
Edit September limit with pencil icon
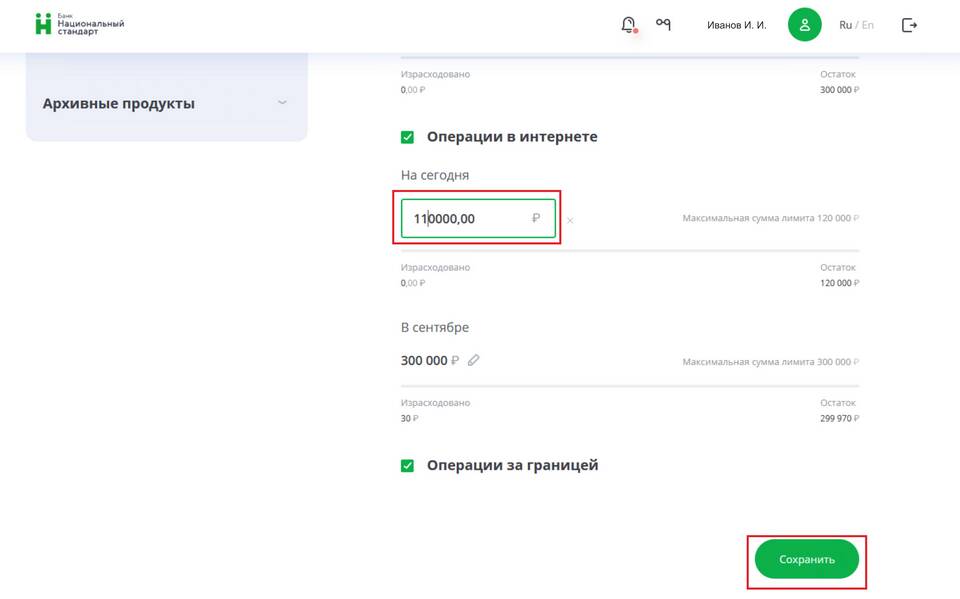click(474, 360)
